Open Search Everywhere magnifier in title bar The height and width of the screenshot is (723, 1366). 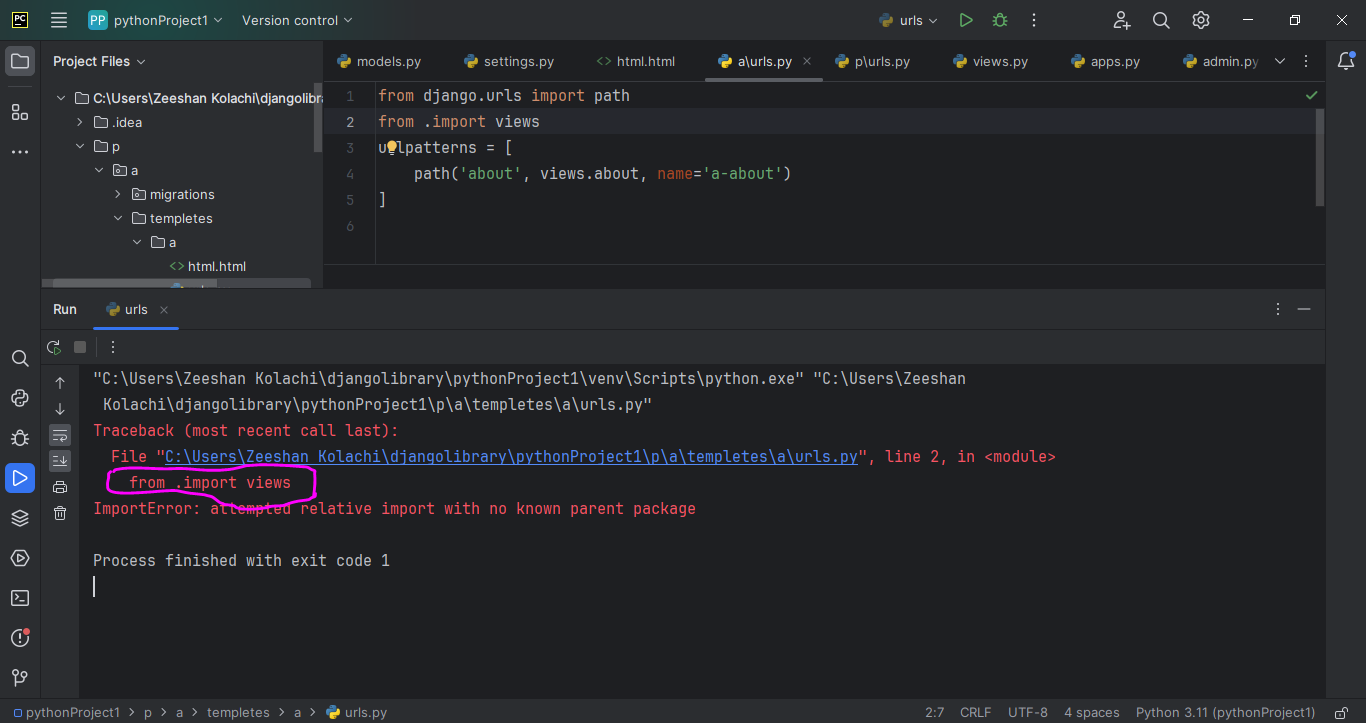coord(1161,20)
